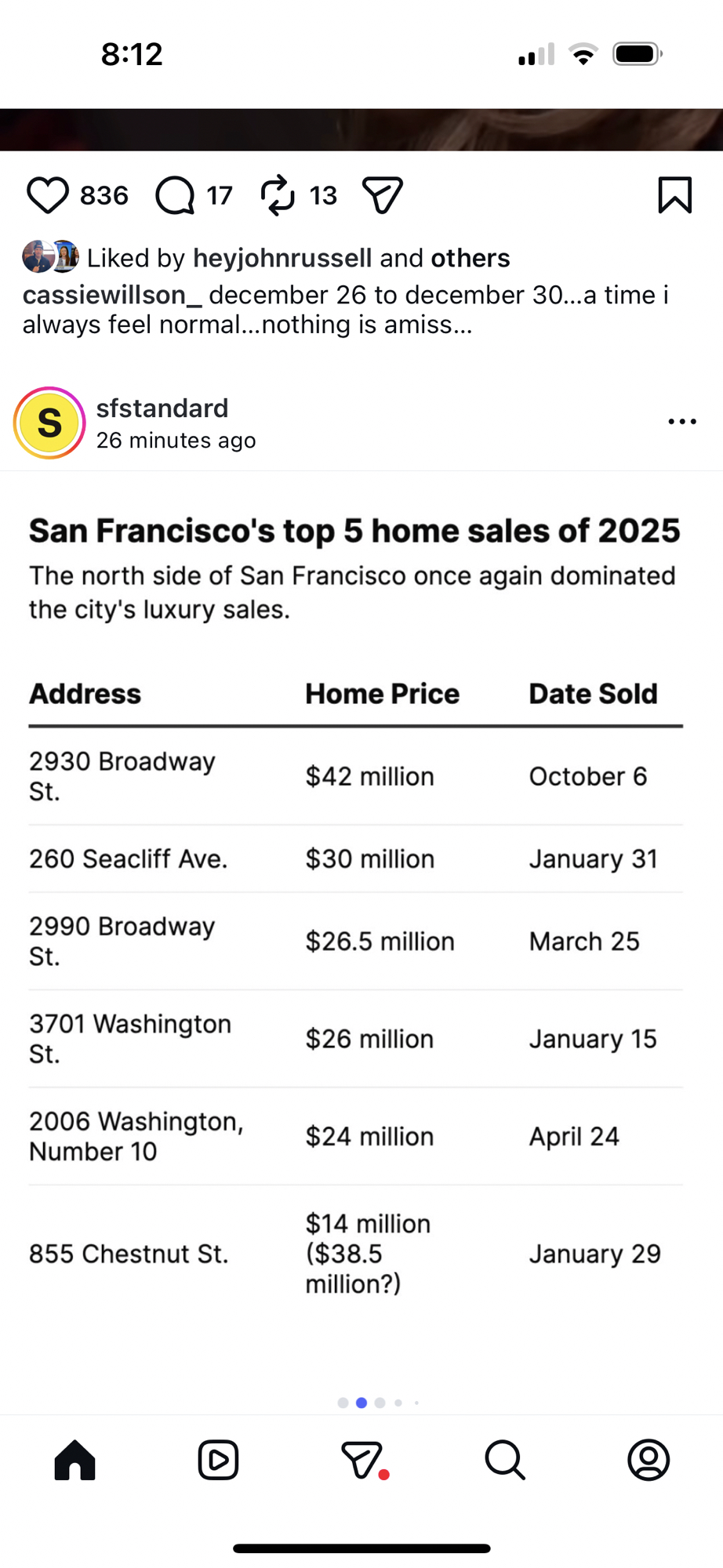Tap the liker avatars thumbnail

click(x=50, y=257)
